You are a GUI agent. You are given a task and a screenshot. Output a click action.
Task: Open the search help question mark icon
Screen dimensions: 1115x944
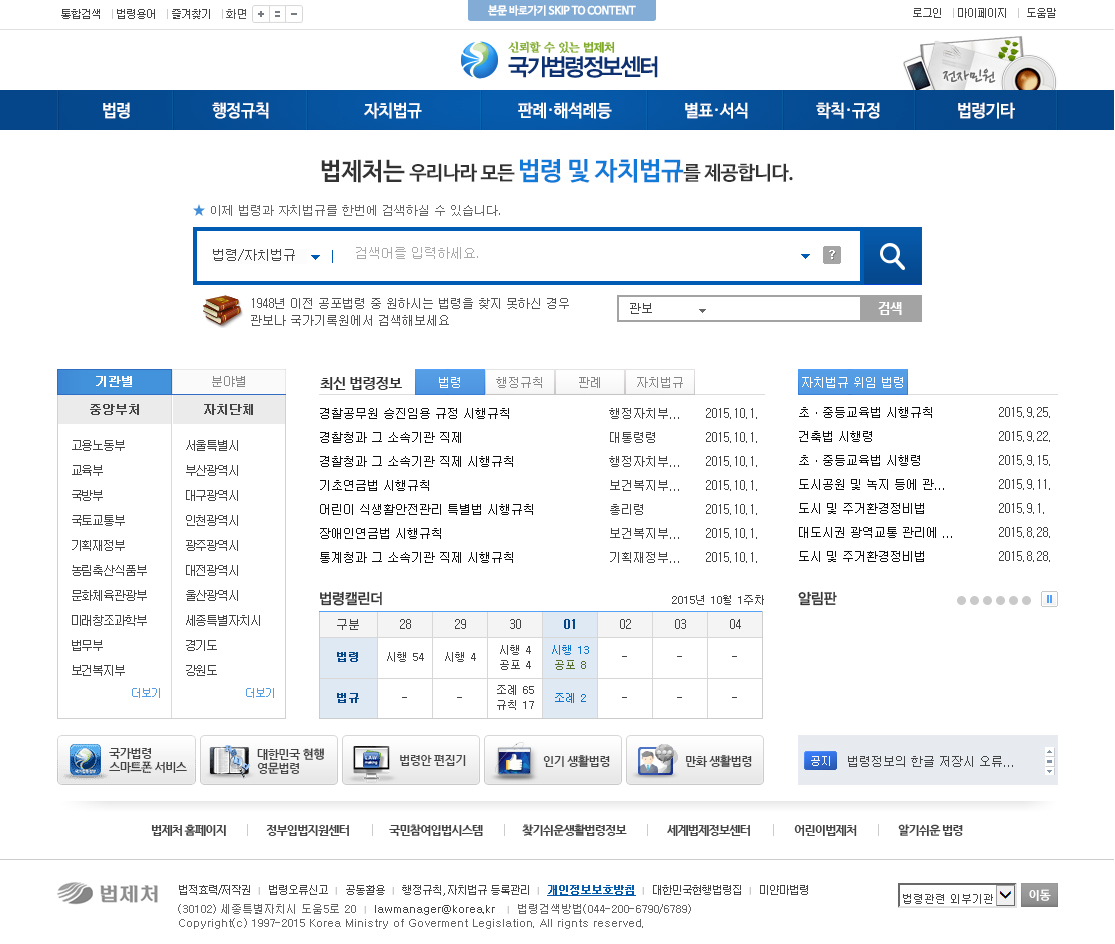[831, 254]
